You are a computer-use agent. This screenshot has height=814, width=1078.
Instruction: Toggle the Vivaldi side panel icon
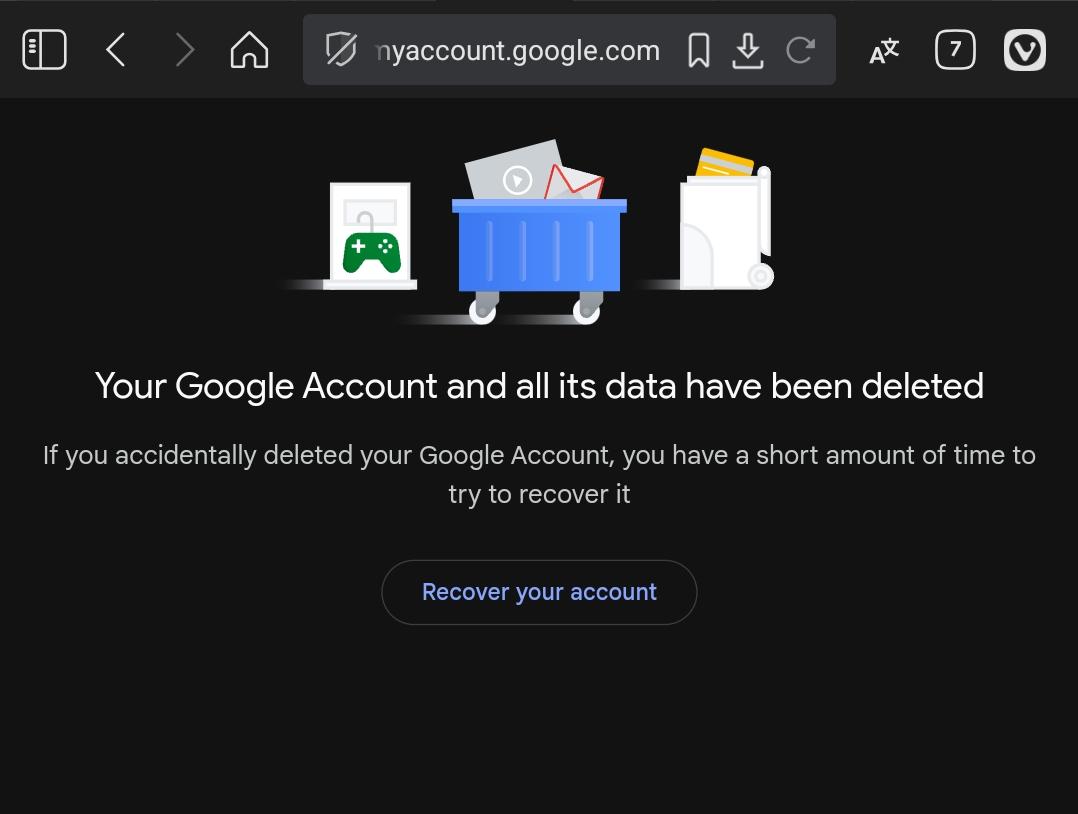click(45, 50)
